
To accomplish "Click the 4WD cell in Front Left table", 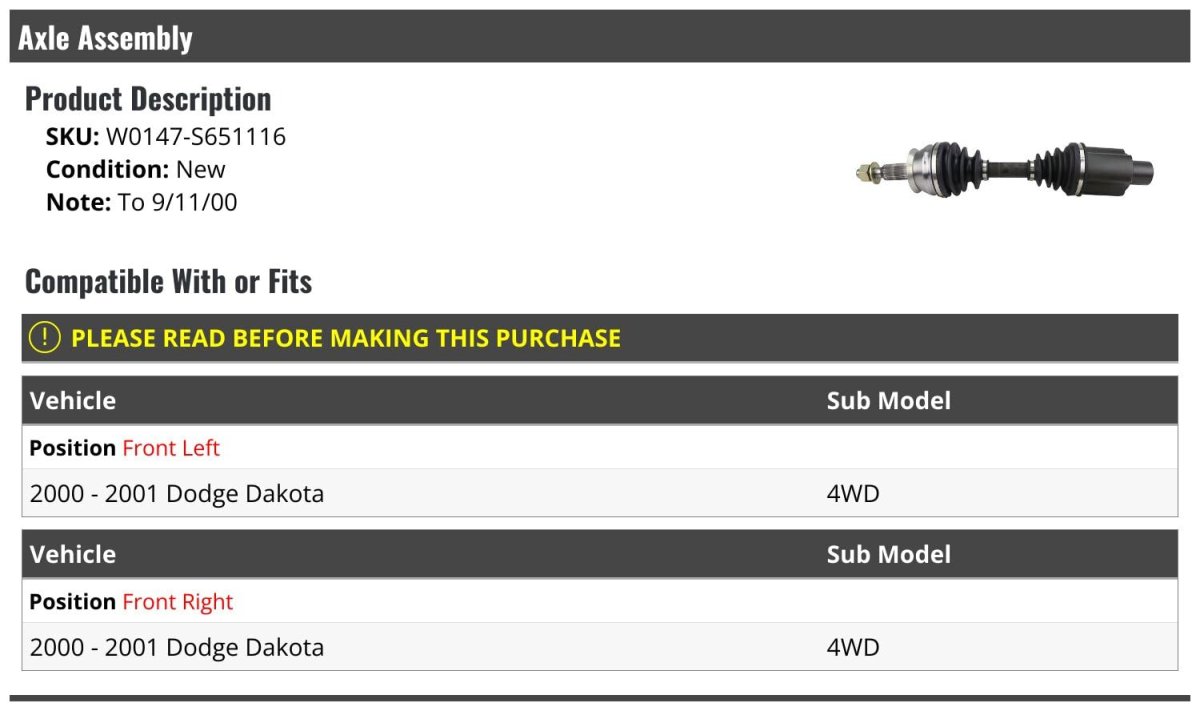I will (853, 494).
